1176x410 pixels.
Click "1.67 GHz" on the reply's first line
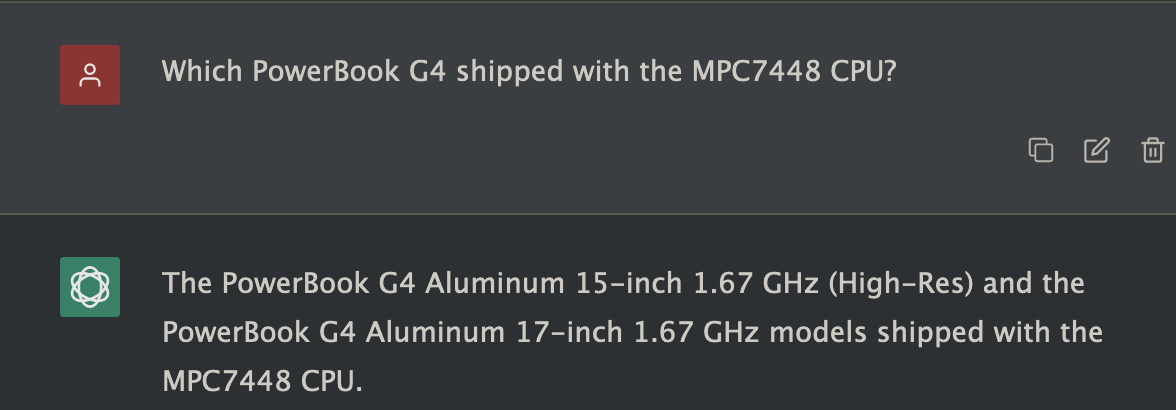[x=755, y=284]
